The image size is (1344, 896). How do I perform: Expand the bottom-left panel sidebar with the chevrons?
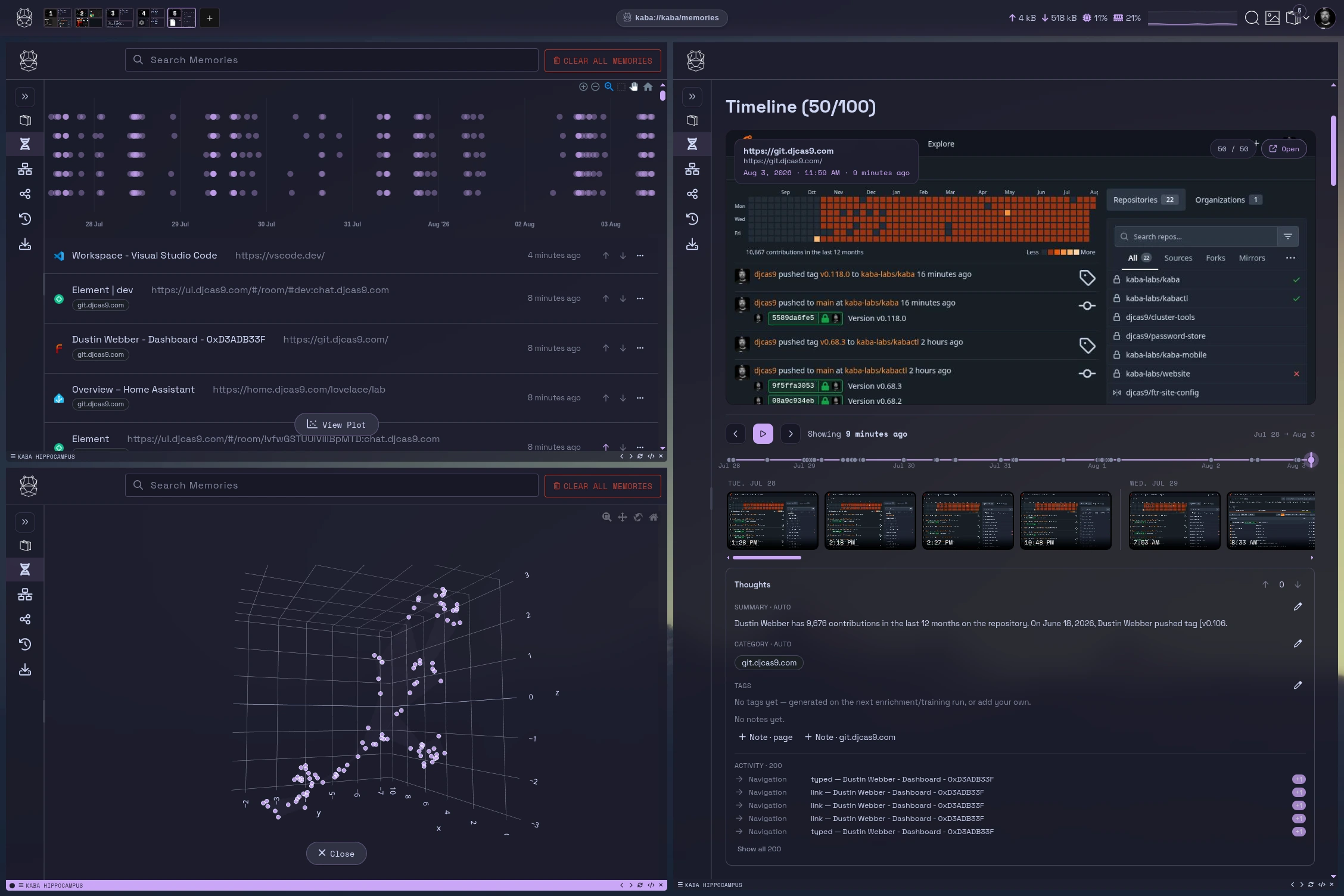click(x=25, y=522)
